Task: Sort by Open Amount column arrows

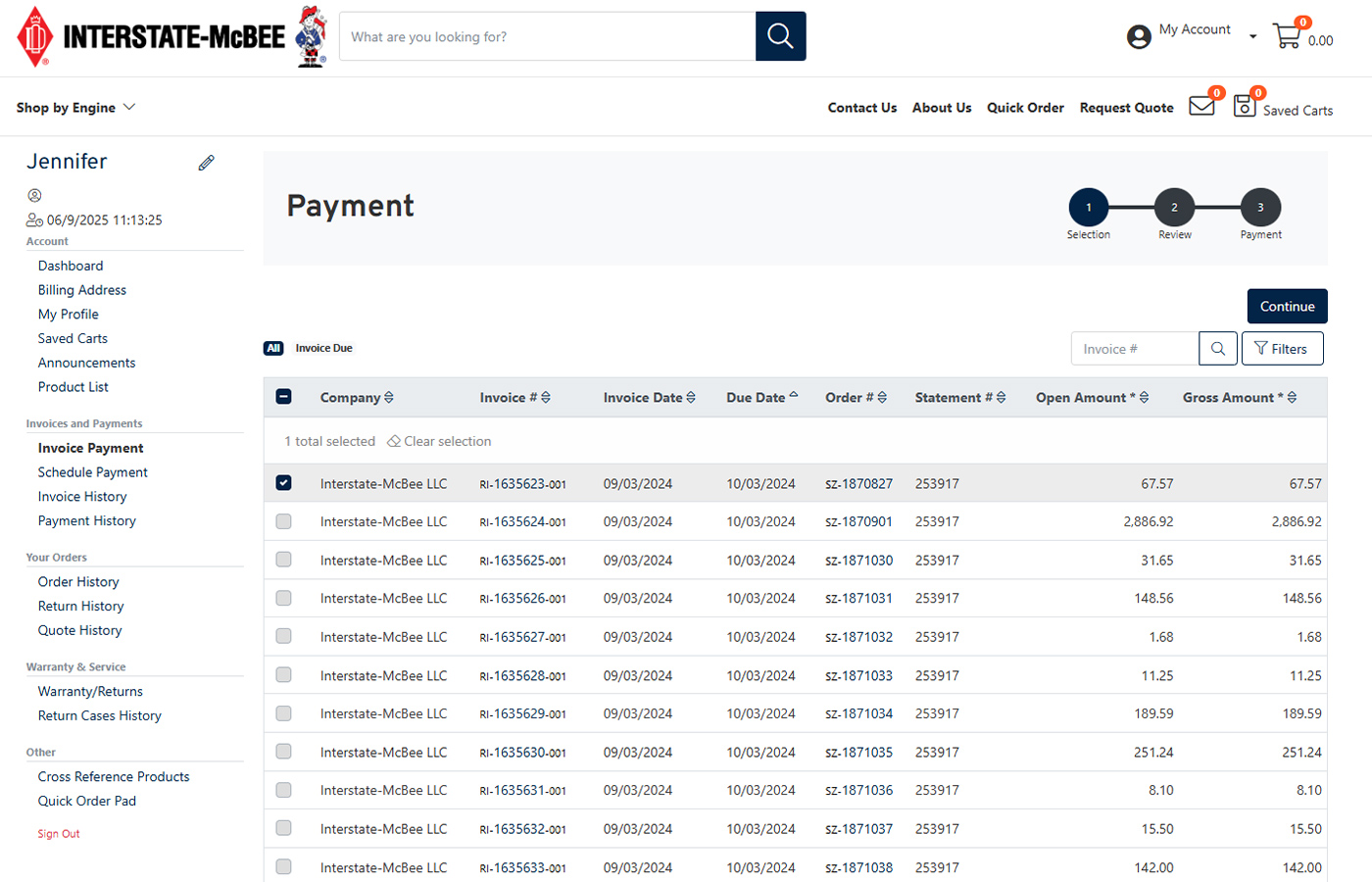Action: click(1144, 398)
